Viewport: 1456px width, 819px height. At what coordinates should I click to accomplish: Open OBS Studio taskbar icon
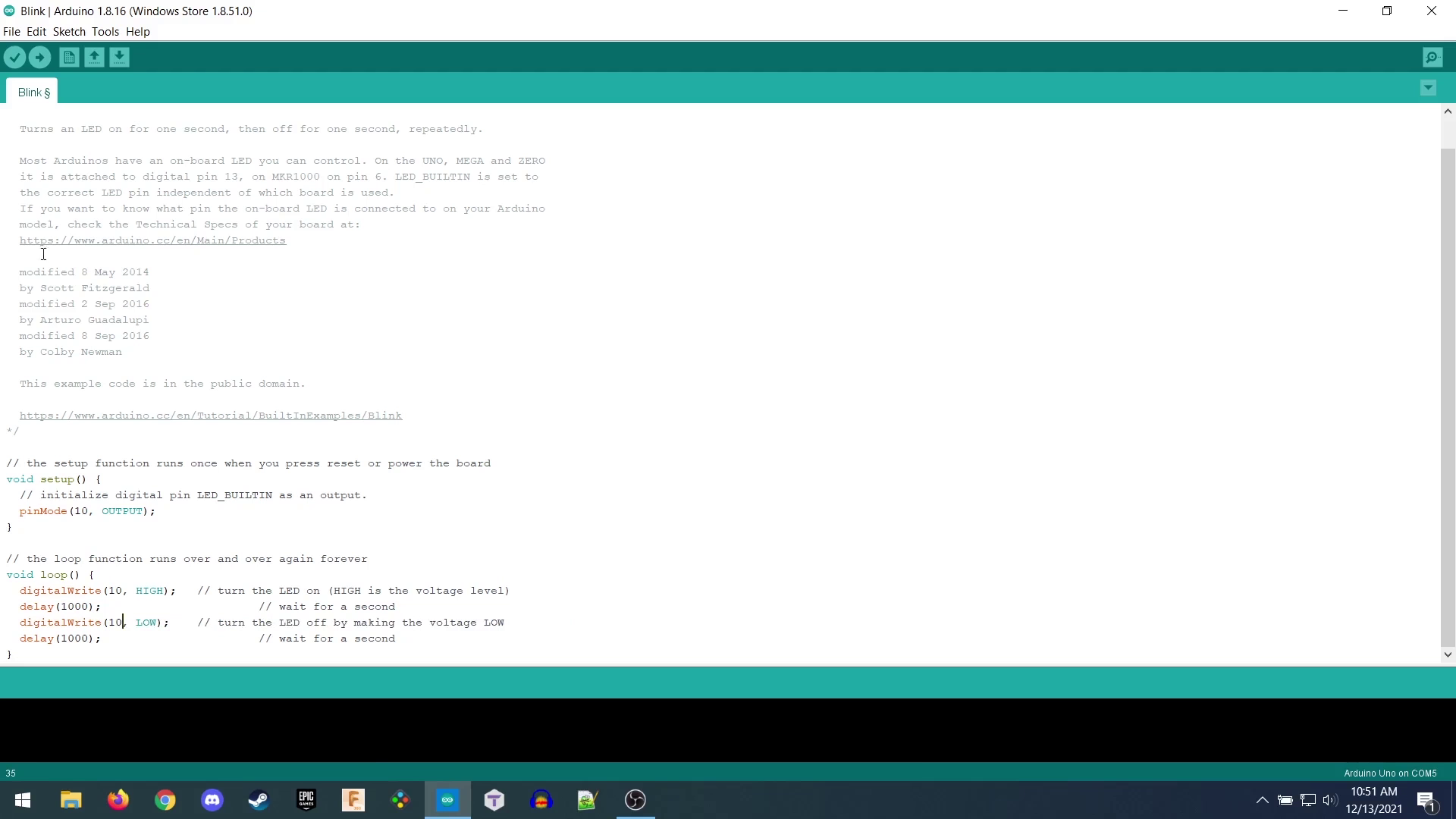click(x=635, y=800)
